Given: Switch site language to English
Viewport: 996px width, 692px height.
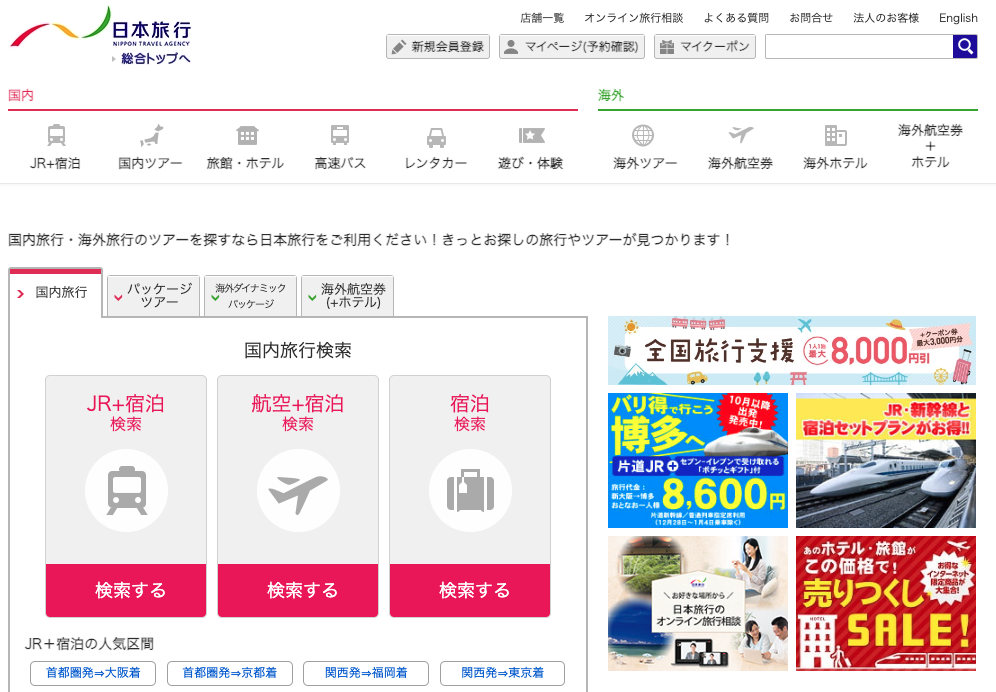Looking at the screenshot, I should click(x=958, y=18).
